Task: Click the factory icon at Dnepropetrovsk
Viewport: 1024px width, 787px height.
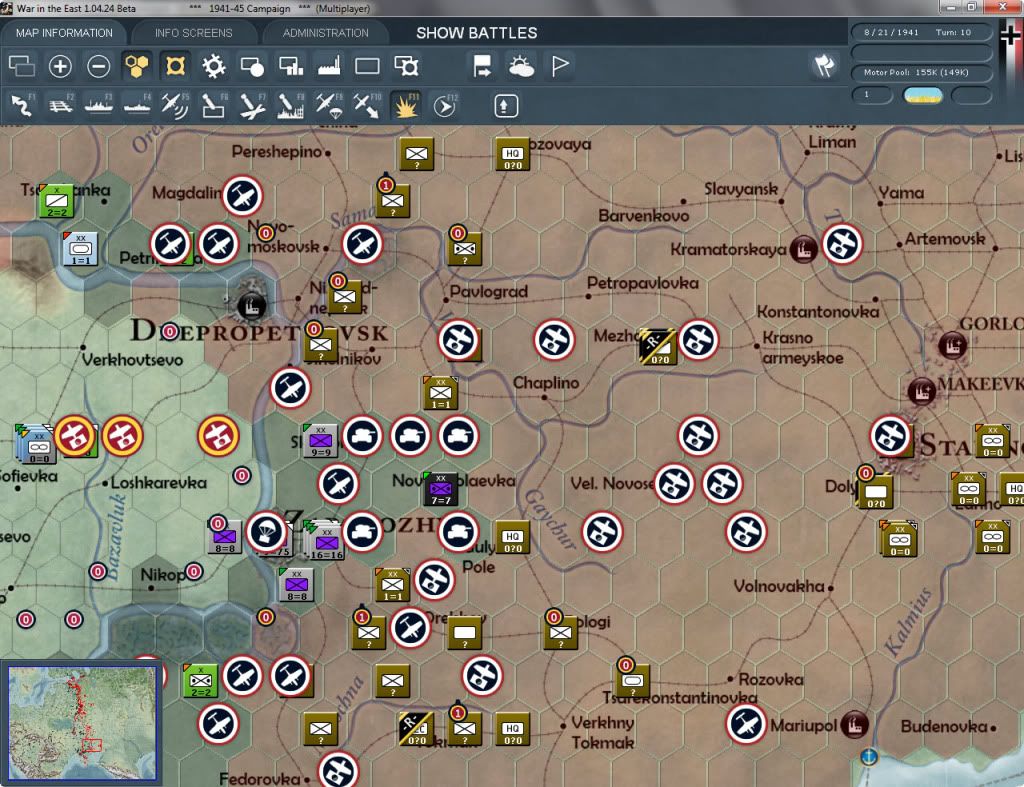Action: 251,306
